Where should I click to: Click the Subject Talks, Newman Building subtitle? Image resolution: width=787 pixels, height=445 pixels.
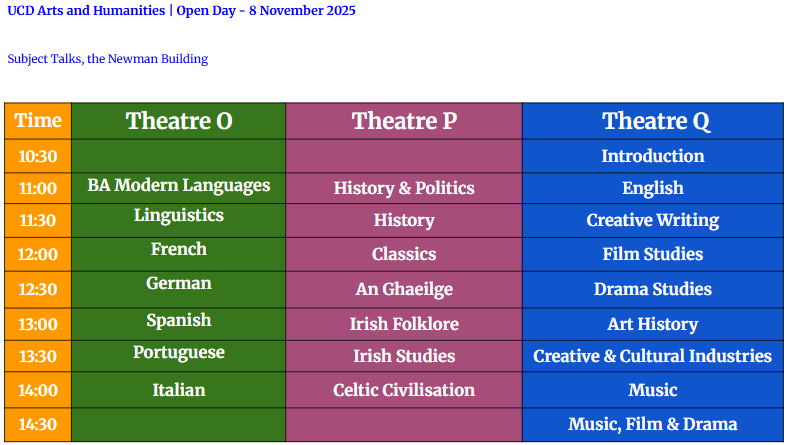(x=108, y=59)
